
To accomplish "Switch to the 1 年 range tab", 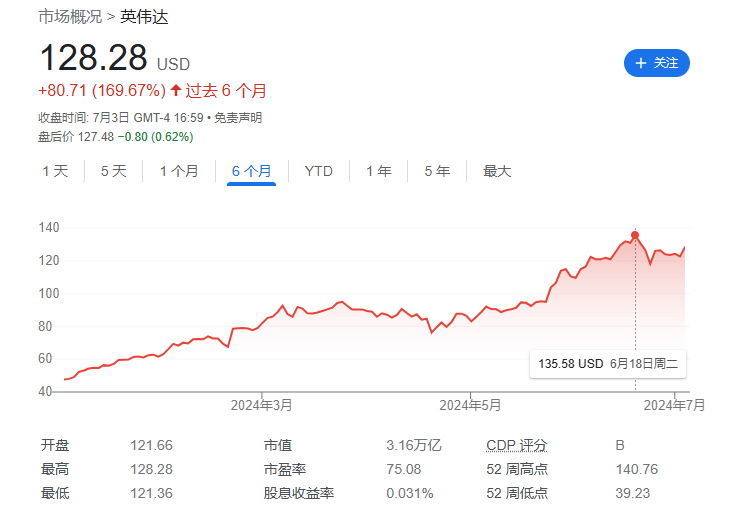I will tap(379, 171).
